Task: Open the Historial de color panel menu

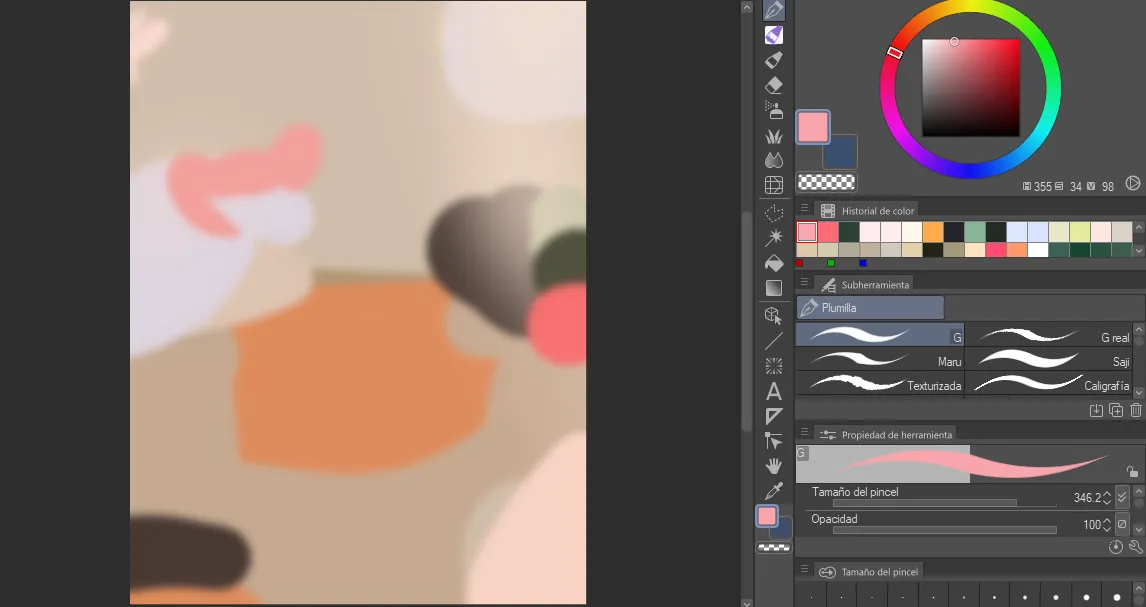Action: pyautogui.click(x=804, y=209)
